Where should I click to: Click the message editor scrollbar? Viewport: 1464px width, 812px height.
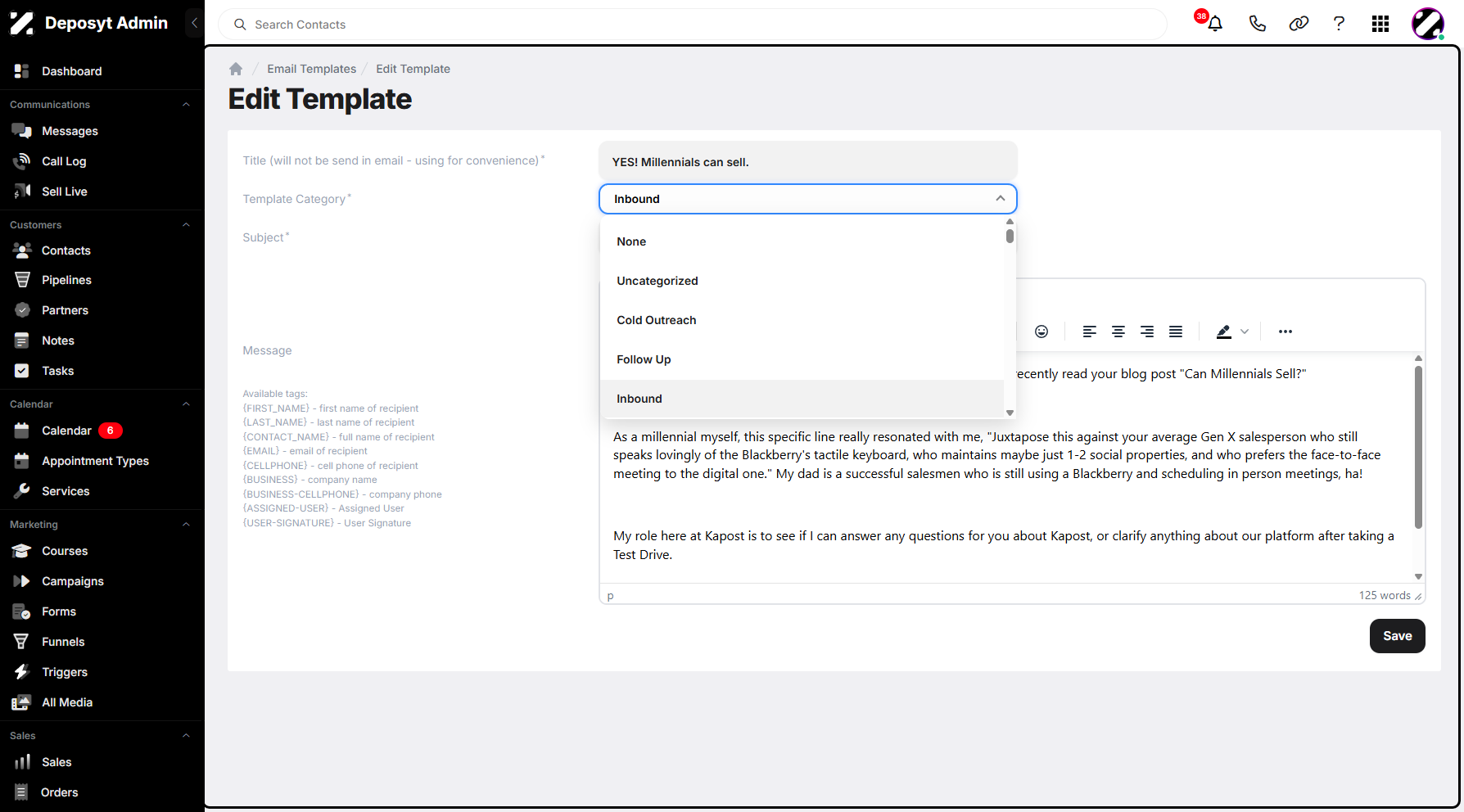[x=1418, y=447]
